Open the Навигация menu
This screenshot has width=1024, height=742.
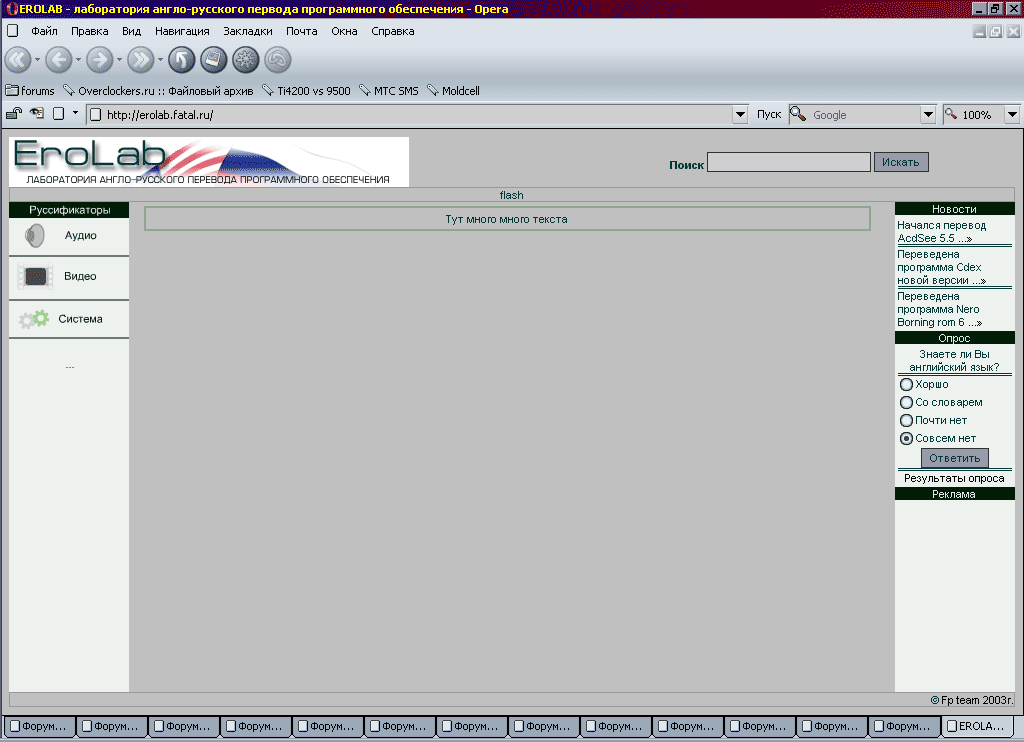[x=182, y=31]
